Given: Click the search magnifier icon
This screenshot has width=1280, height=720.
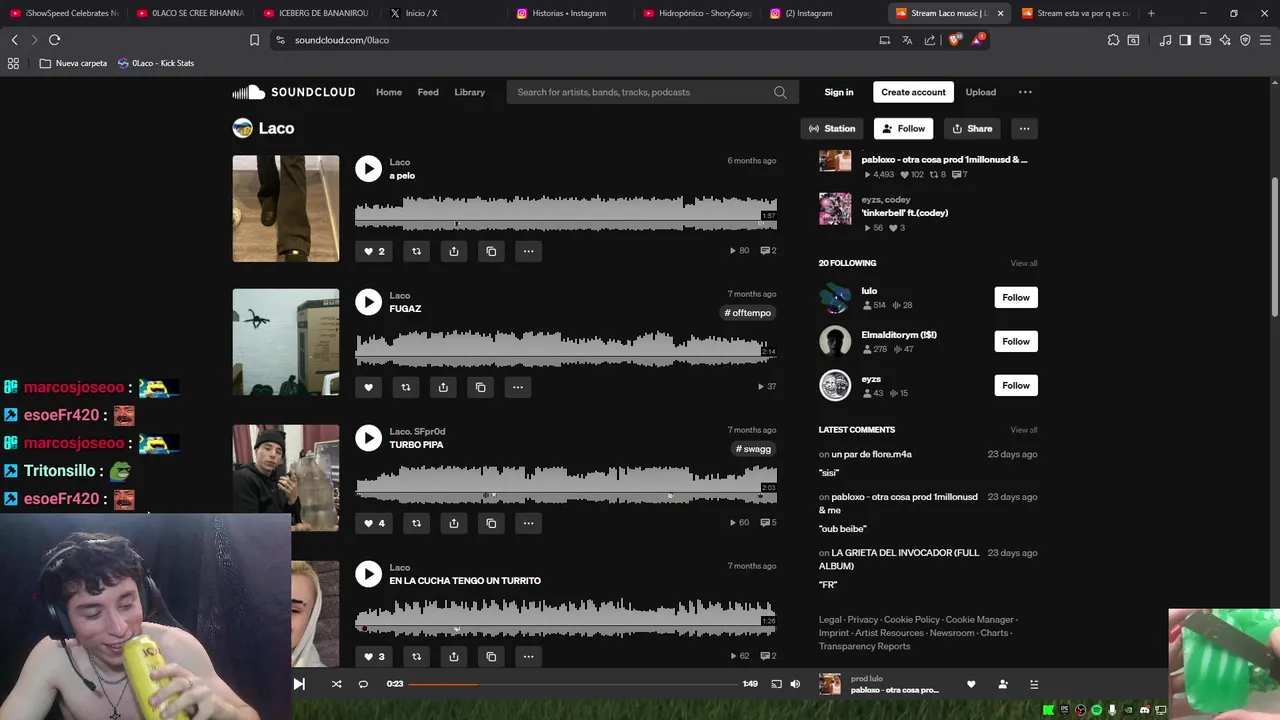Looking at the screenshot, I should tap(780, 92).
